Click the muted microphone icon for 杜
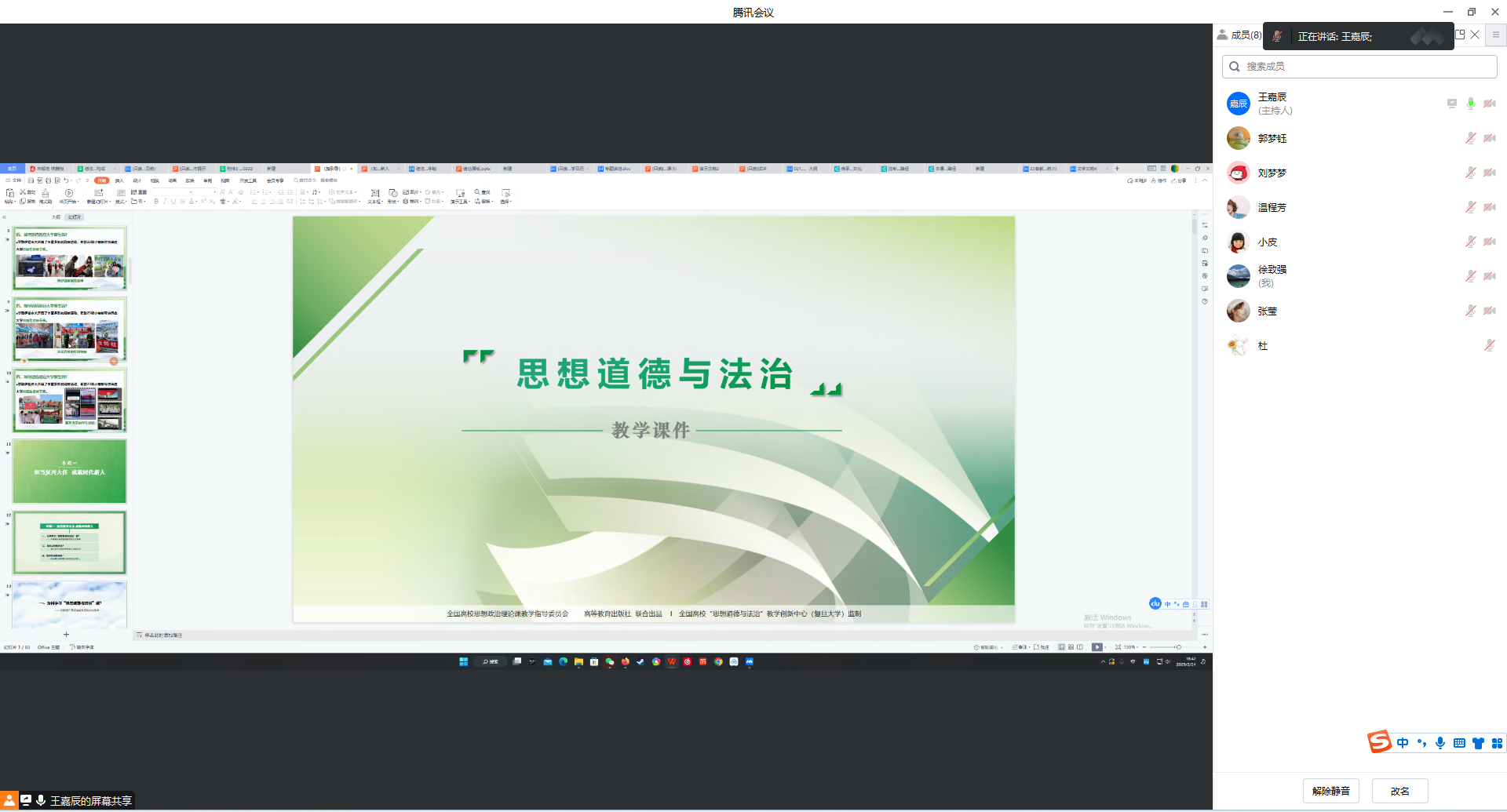 coord(1489,345)
